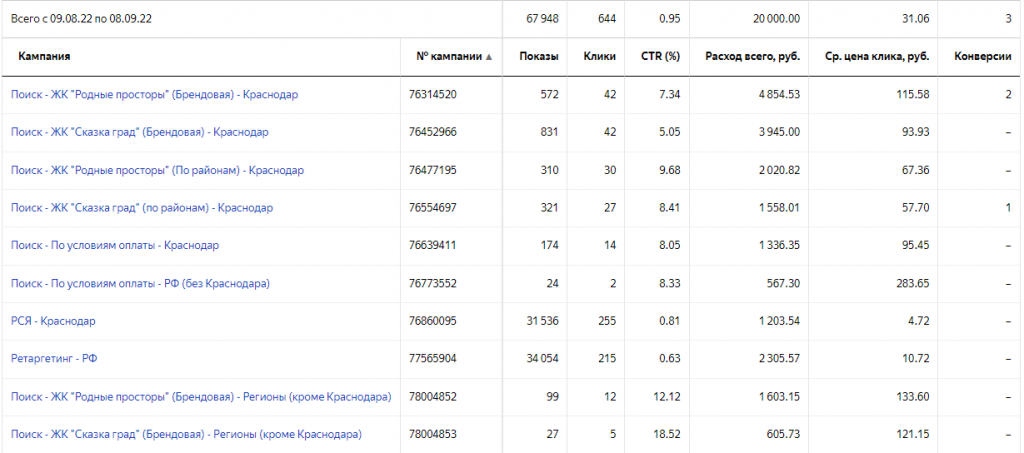Sort by CTR (%) column header
This screenshot has width=1024, height=453.
[661, 56]
